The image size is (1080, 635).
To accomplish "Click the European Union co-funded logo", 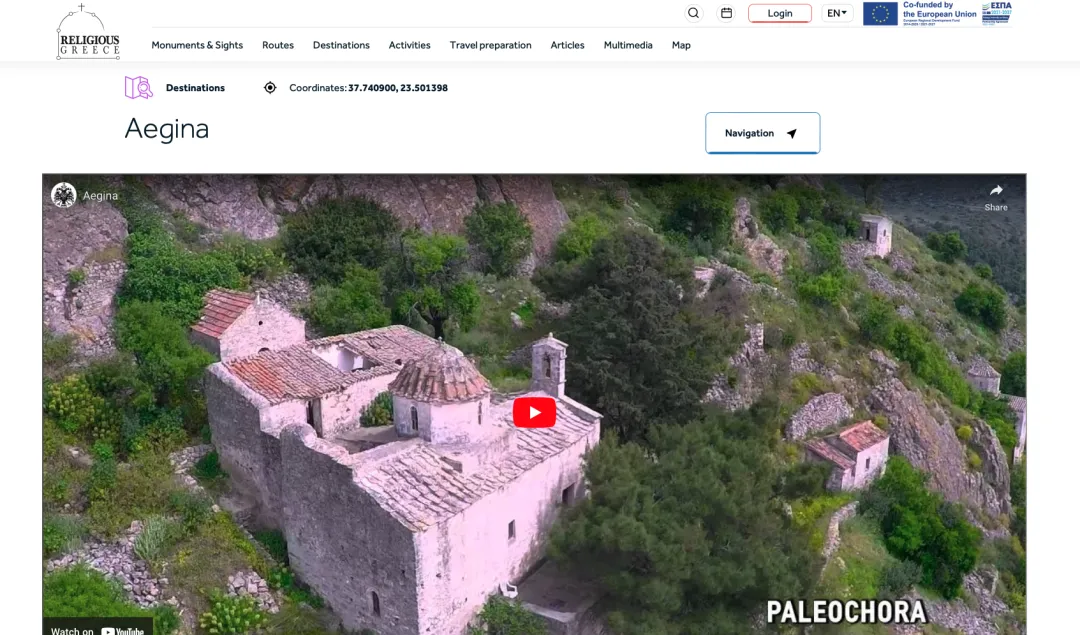I will pyautogui.click(x=920, y=13).
